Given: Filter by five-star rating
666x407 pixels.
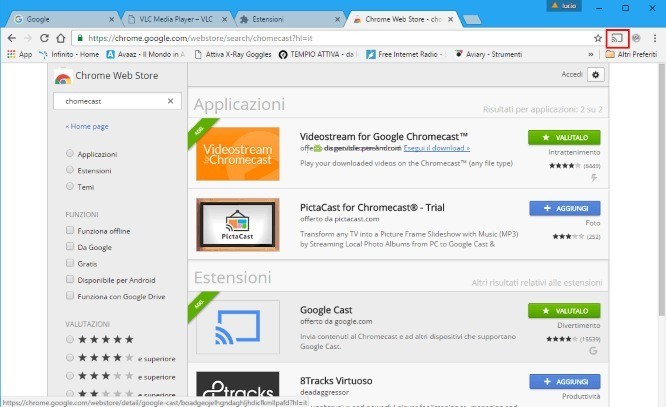Looking at the screenshot, I should click(69, 339).
